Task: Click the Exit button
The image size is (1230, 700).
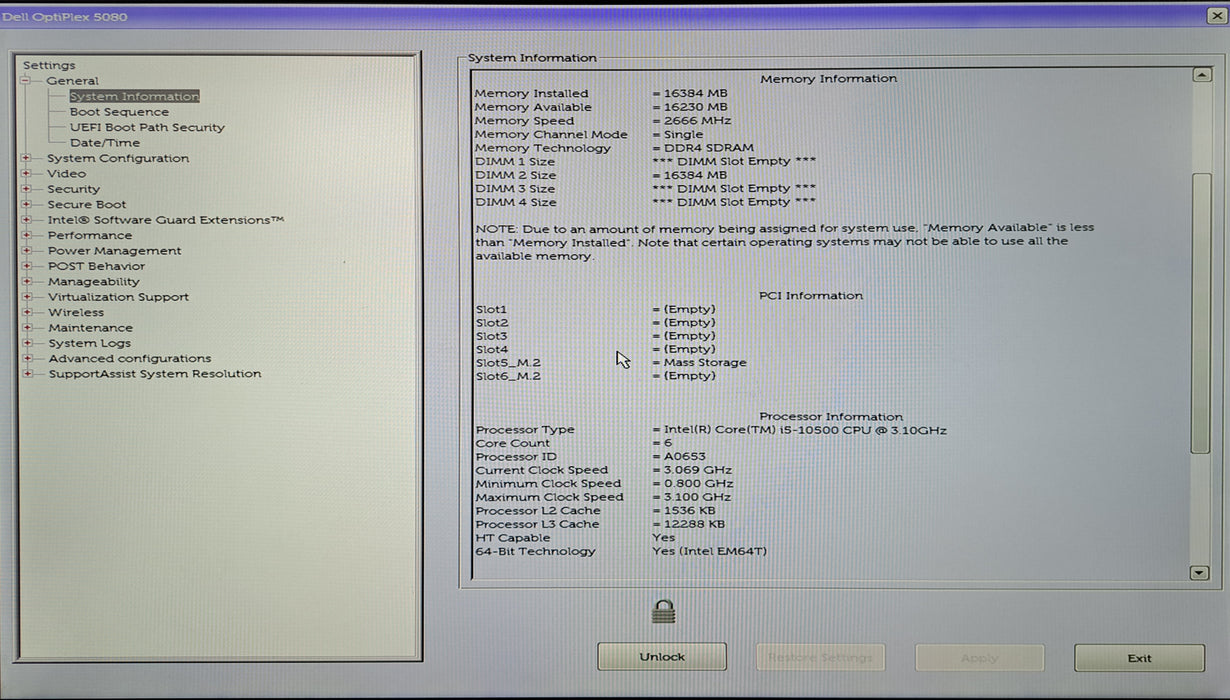Action: [x=1139, y=658]
